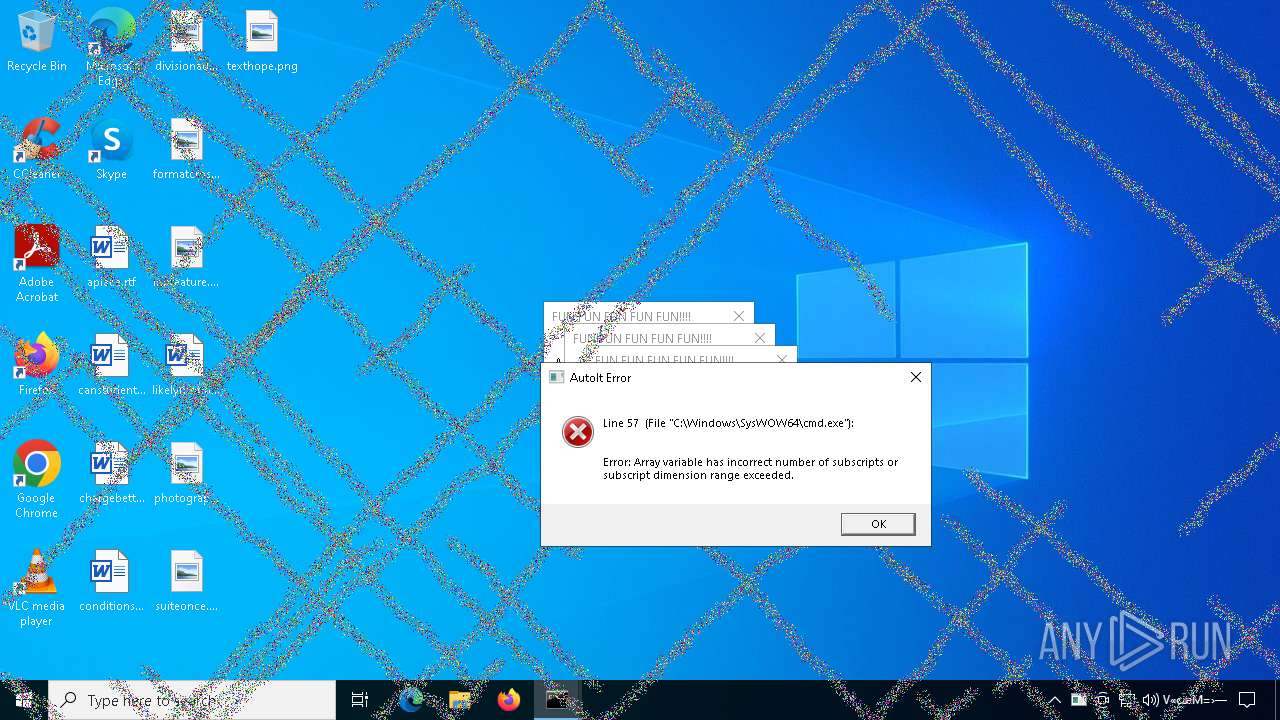Open Google Chrome desktop shortcut

[x=37, y=480]
